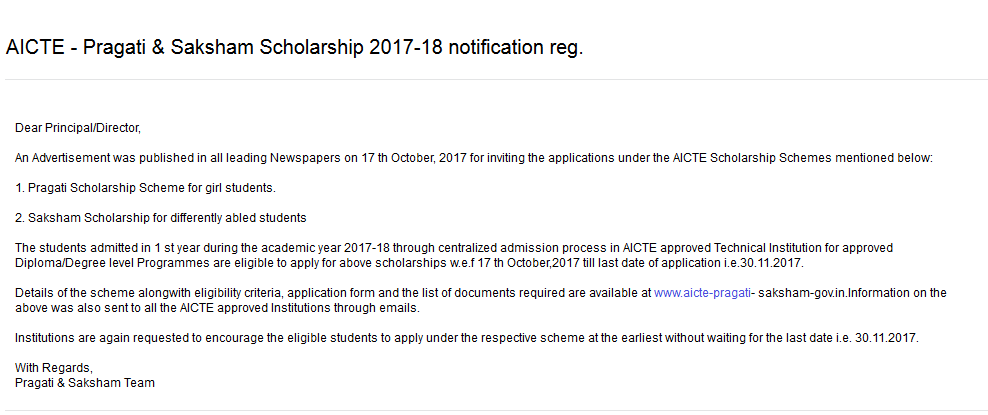Click the paragraph starting "Institutions are again requested"
Viewport: 988px width, 415px height.
pos(467,338)
